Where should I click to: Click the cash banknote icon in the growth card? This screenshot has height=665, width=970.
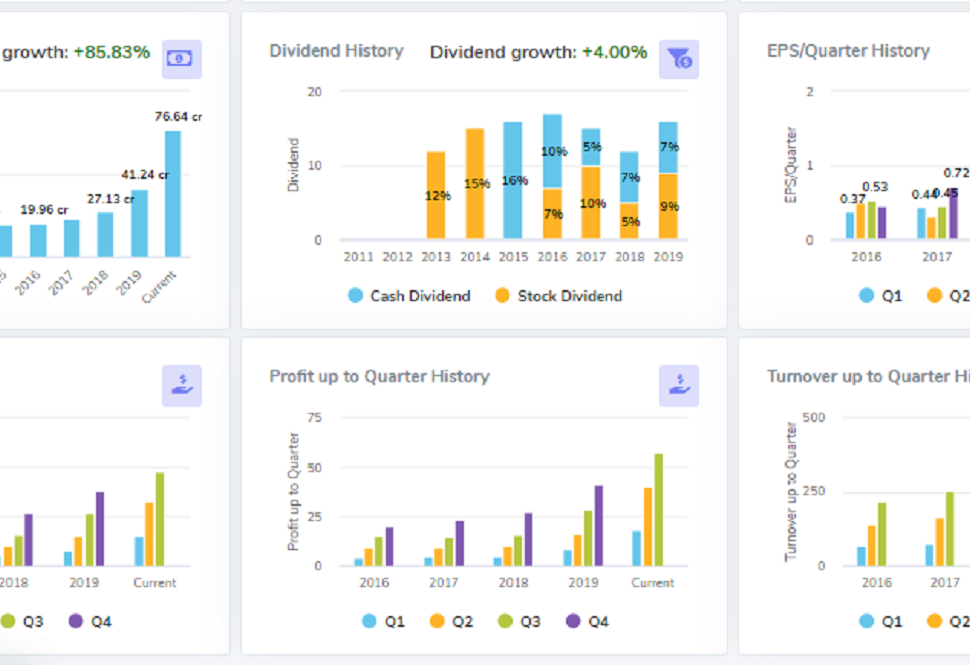click(x=181, y=59)
